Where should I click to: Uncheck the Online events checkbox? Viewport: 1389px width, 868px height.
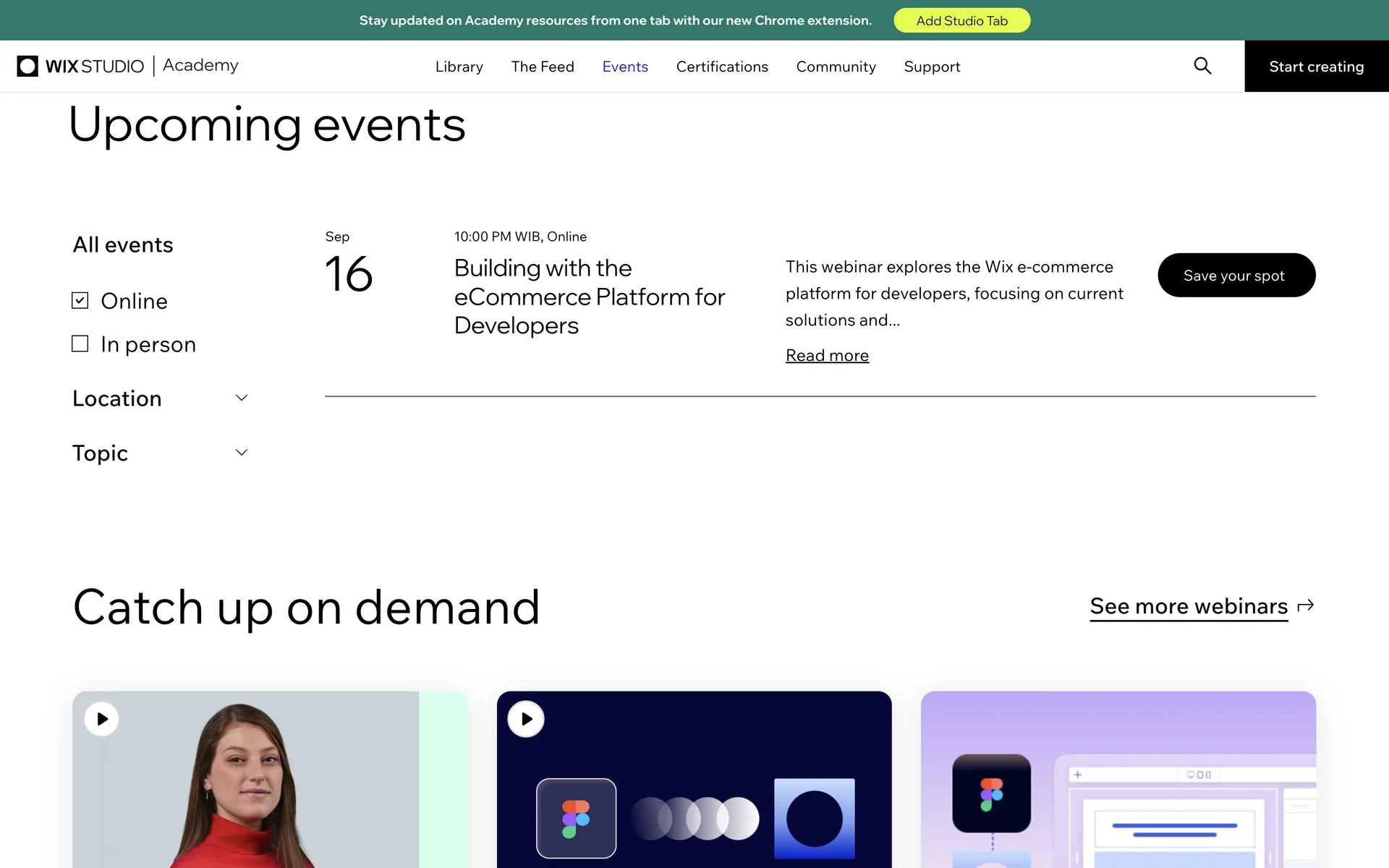[80, 300]
